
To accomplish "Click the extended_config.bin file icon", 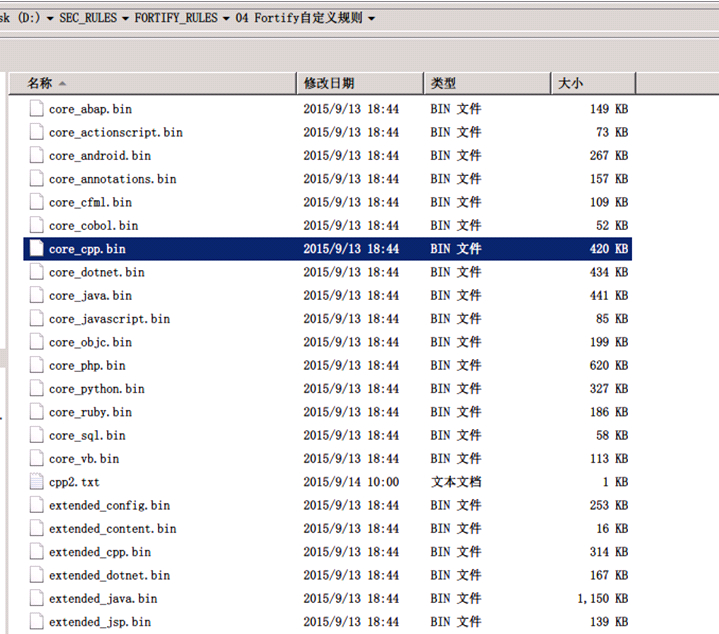I will coord(37,505).
